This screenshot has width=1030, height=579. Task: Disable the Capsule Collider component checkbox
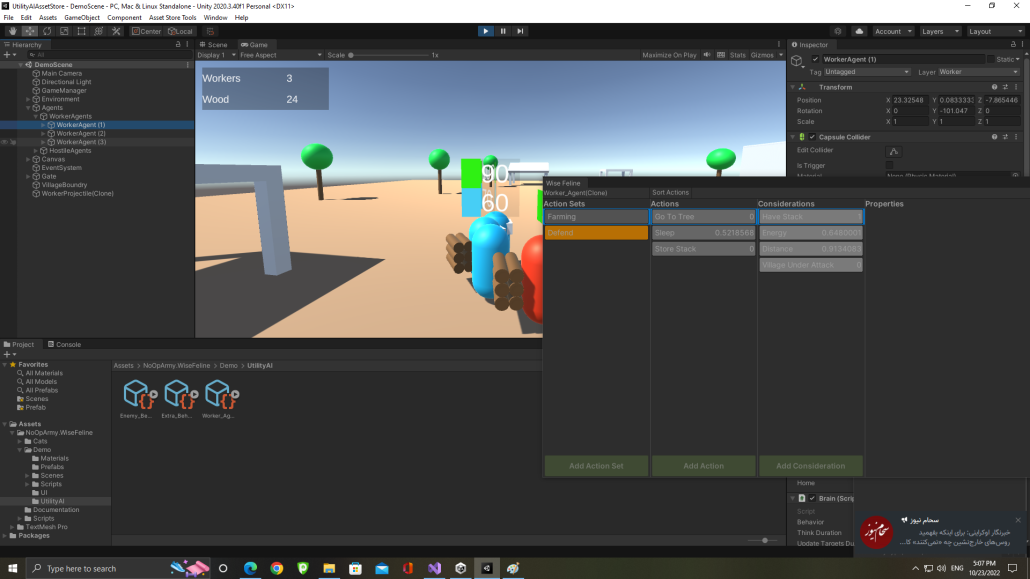pyautogui.click(x=812, y=136)
